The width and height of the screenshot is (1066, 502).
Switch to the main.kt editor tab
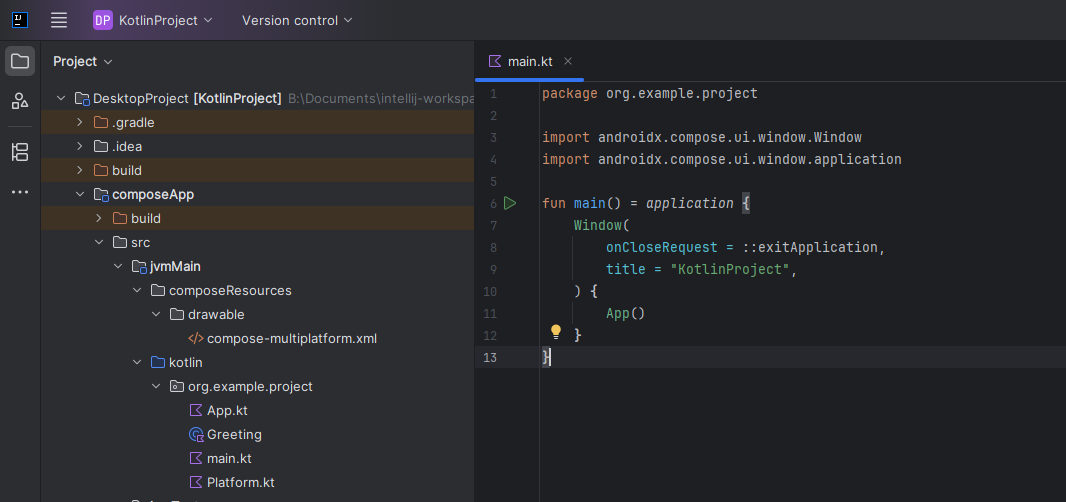click(530, 61)
